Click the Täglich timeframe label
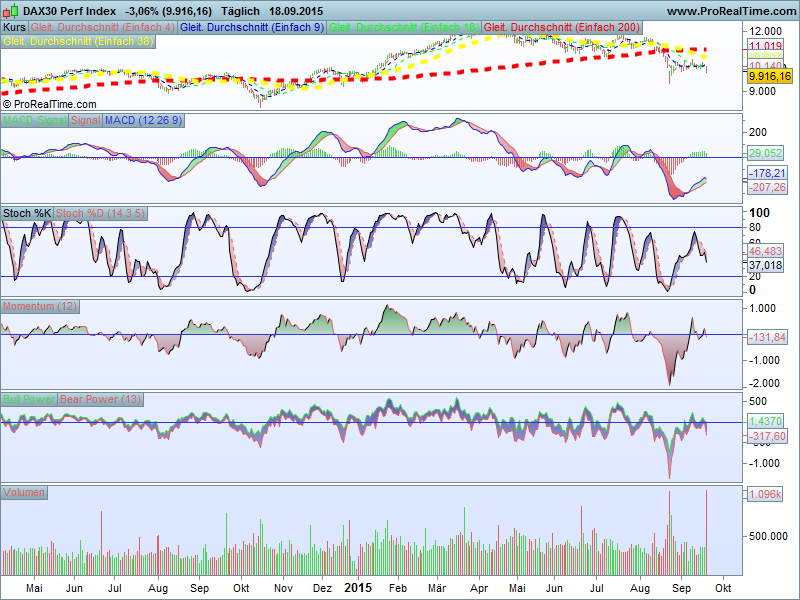Image resolution: width=800 pixels, height=600 pixels. pyautogui.click(x=240, y=11)
